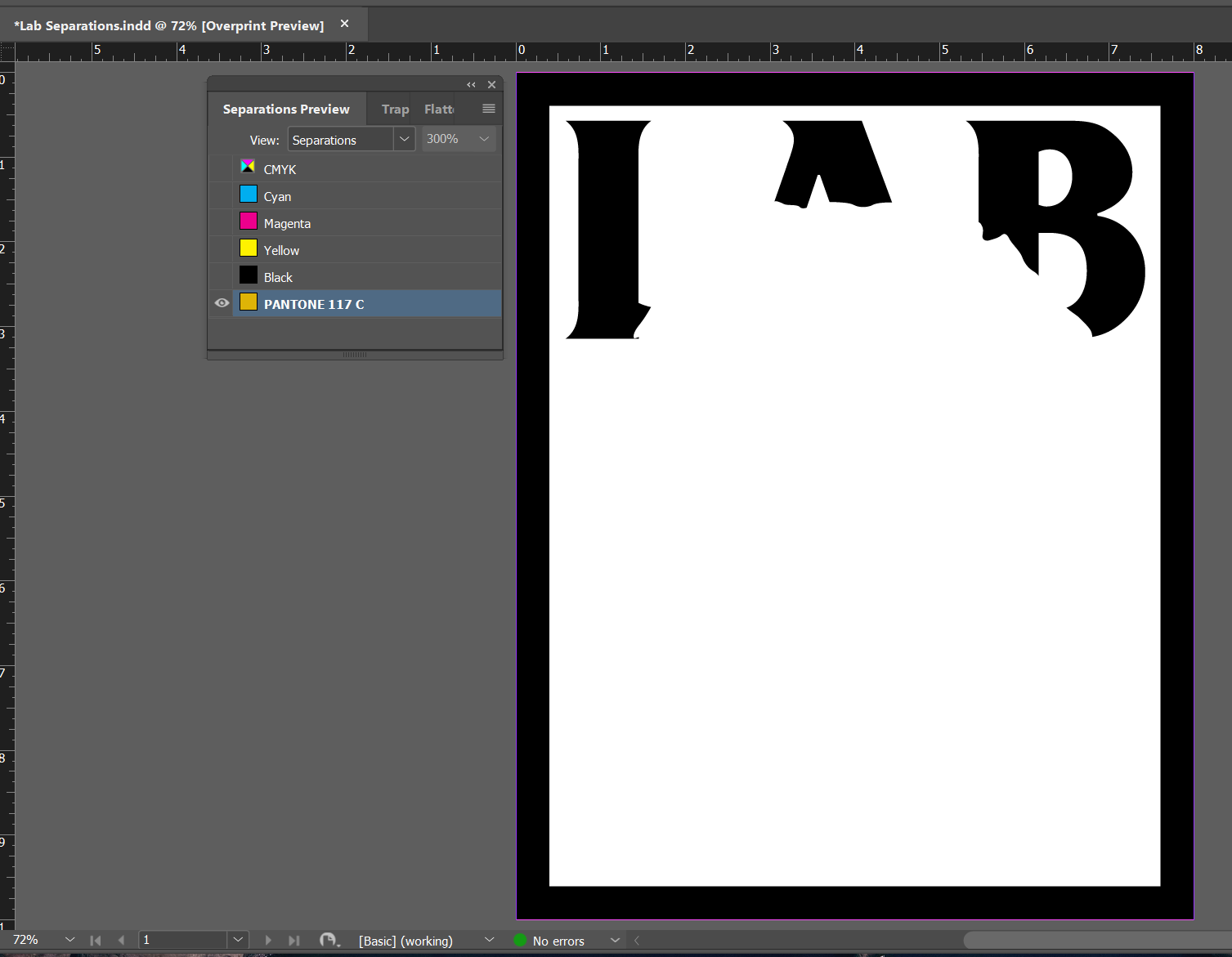
Task: Go to the next page
Action: click(268, 941)
